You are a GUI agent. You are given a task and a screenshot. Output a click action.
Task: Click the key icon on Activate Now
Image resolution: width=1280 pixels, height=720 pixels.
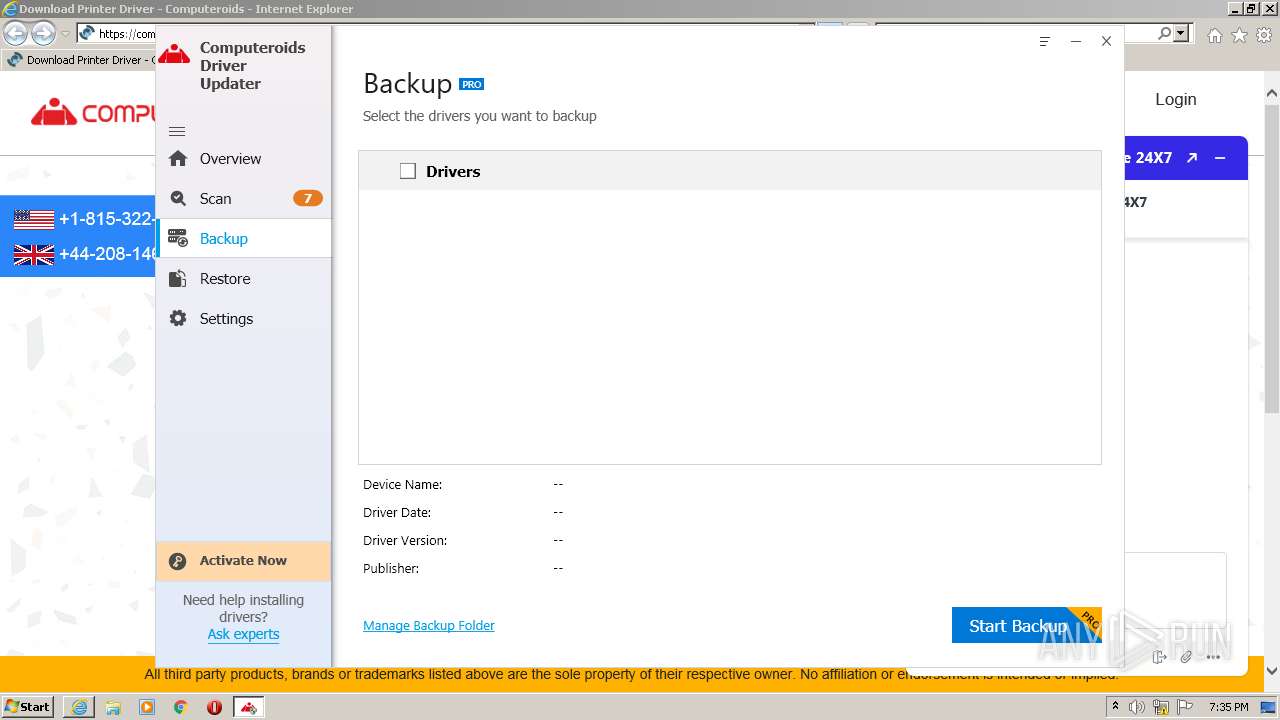178,561
